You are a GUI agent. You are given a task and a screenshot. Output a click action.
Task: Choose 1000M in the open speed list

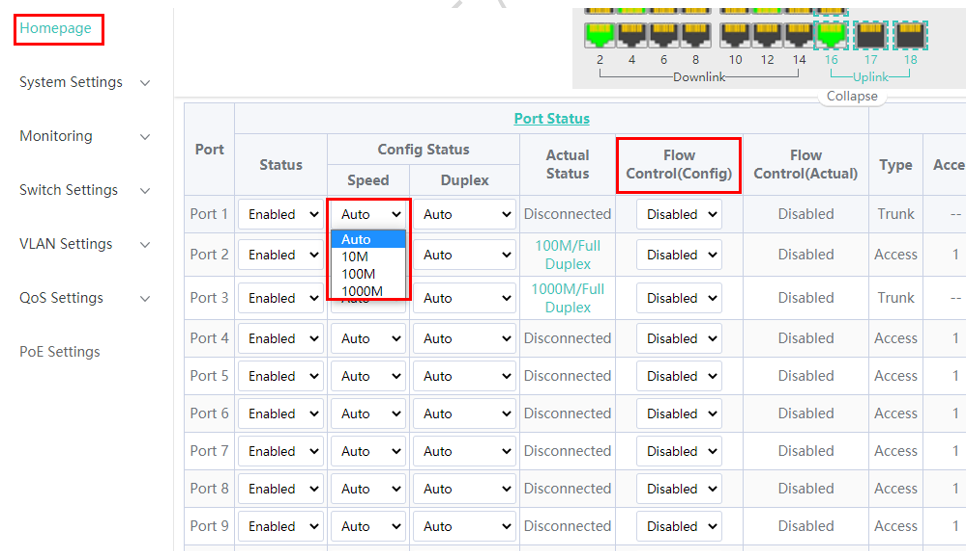point(362,291)
